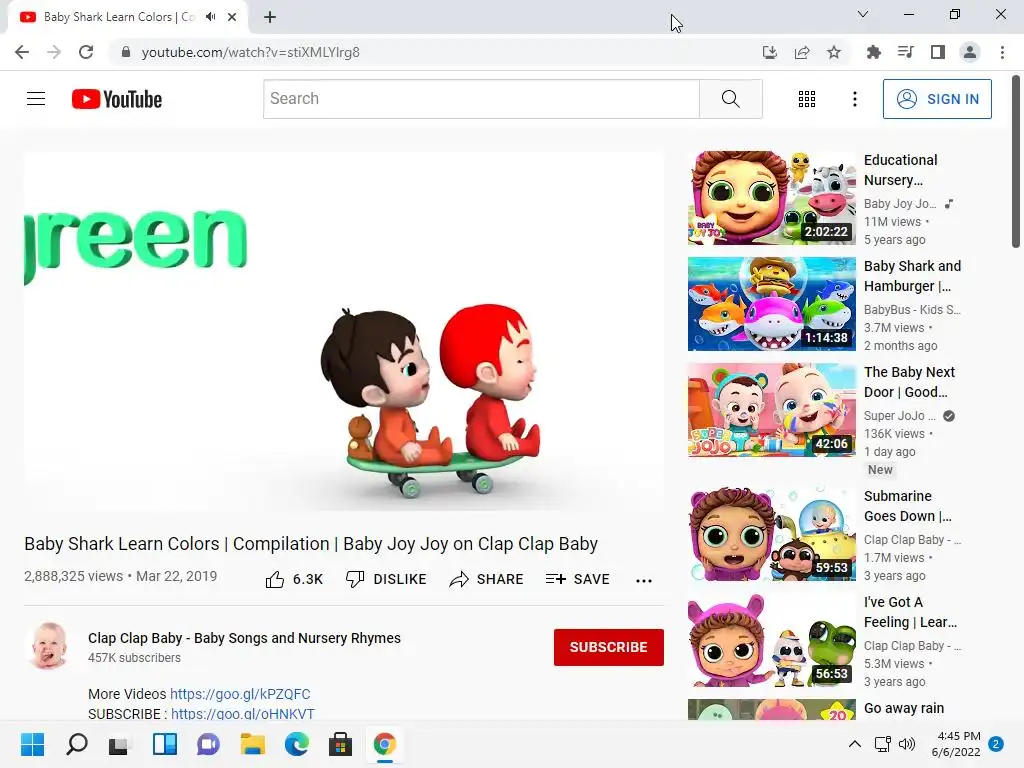The width and height of the screenshot is (1024, 768).
Task: Share this page from address bar
Action: (802, 52)
